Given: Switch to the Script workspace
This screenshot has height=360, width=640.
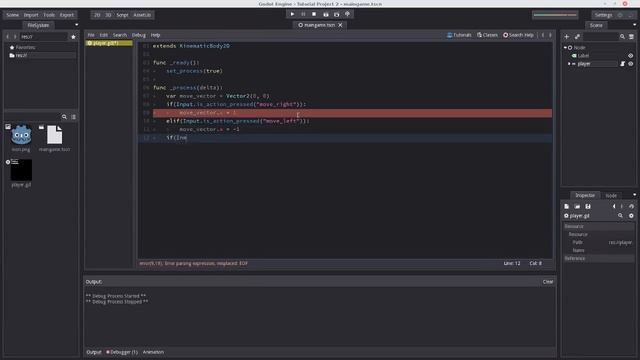Looking at the screenshot, I should pyautogui.click(x=122, y=15).
